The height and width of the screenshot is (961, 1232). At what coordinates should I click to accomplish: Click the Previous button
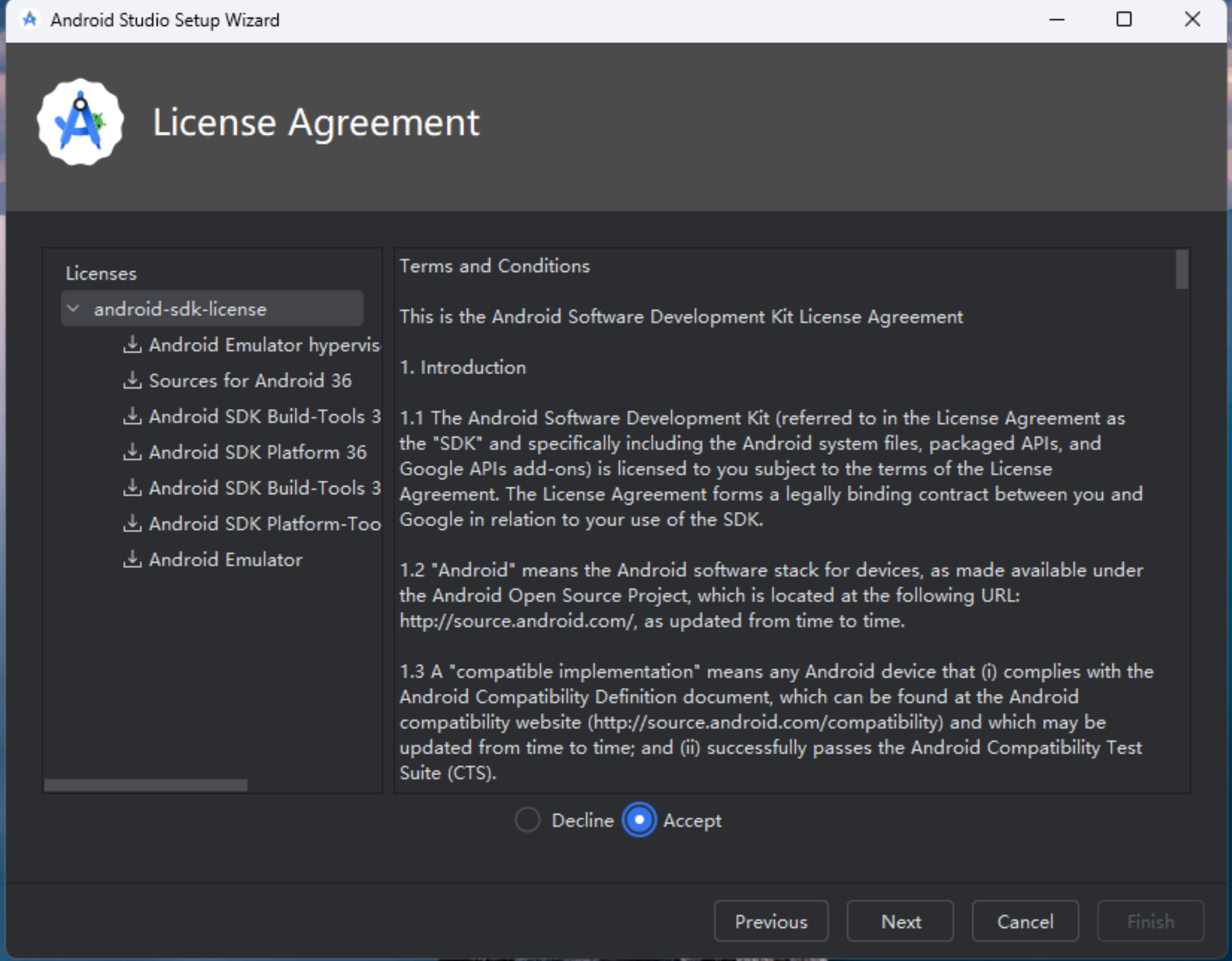(x=771, y=921)
